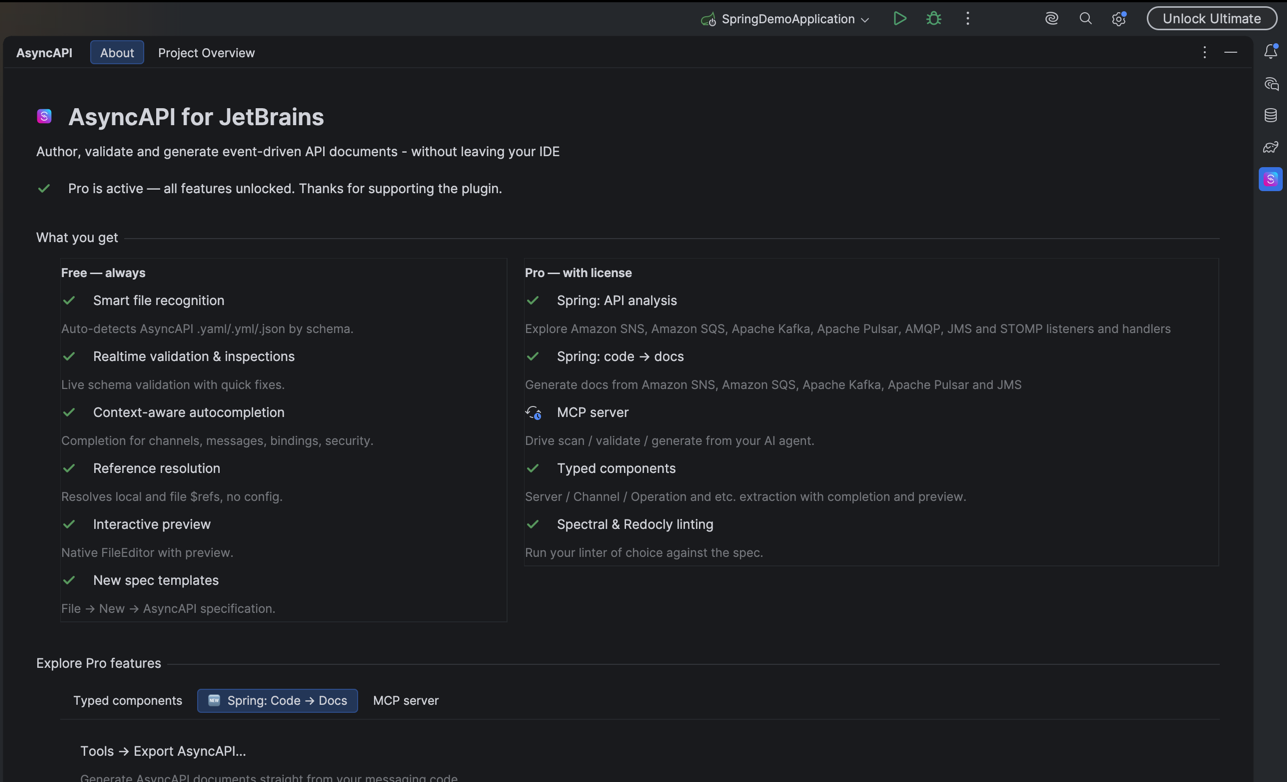
Task: Switch to the Project Overview tab
Action: tap(206, 52)
